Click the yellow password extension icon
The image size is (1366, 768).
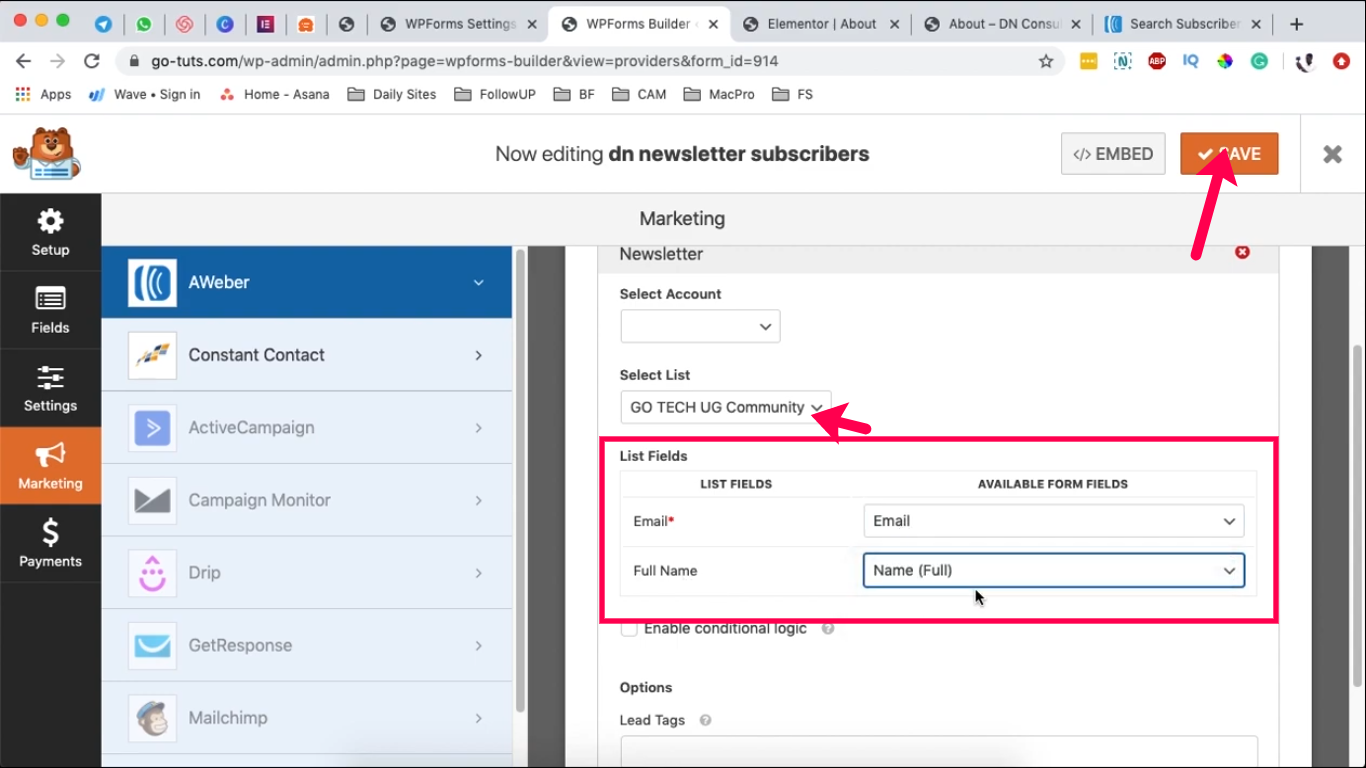pyautogui.click(x=1089, y=61)
